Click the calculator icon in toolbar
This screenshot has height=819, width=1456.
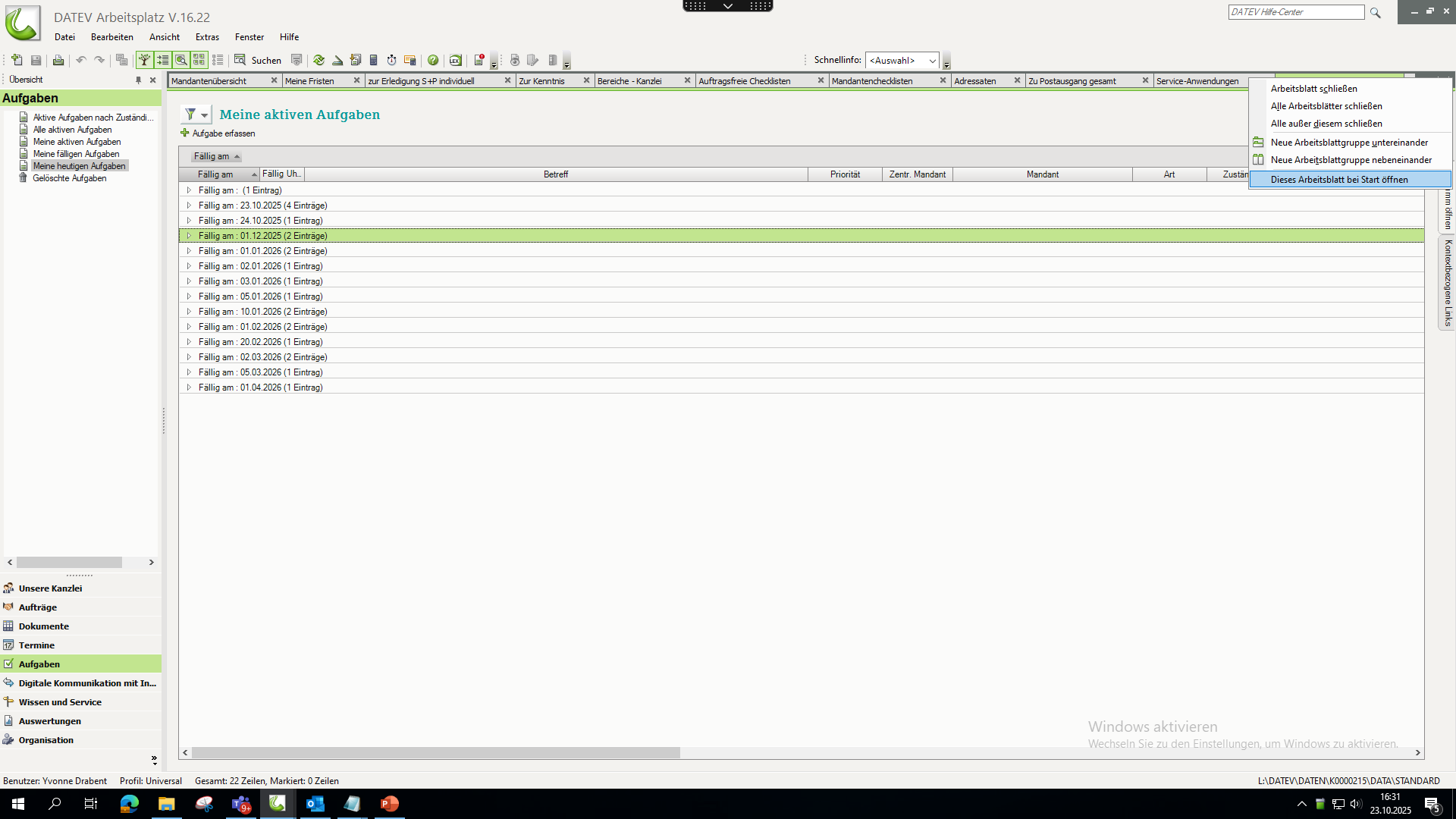click(373, 60)
